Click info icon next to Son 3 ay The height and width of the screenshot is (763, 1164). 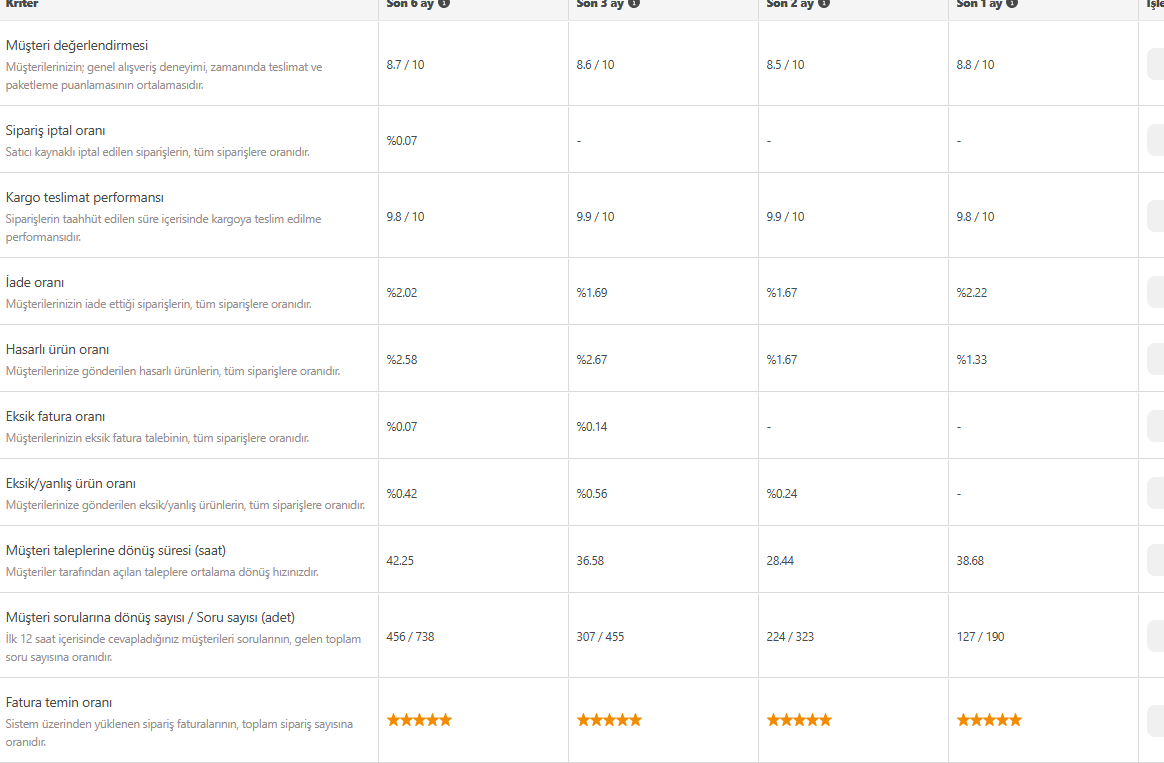[634, 4]
